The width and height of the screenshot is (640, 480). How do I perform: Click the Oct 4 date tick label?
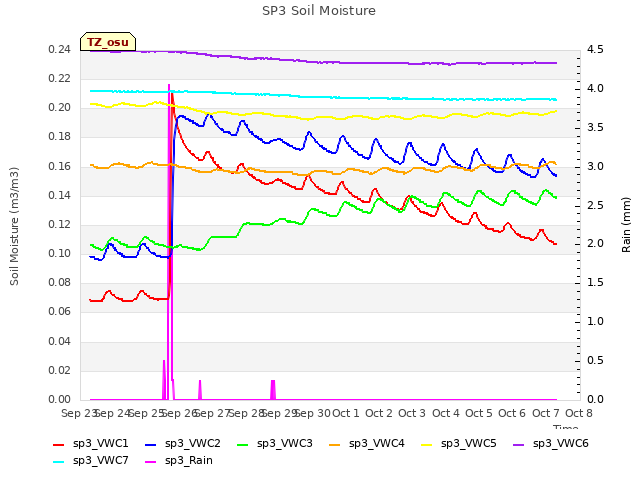click(x=446, y=413)
